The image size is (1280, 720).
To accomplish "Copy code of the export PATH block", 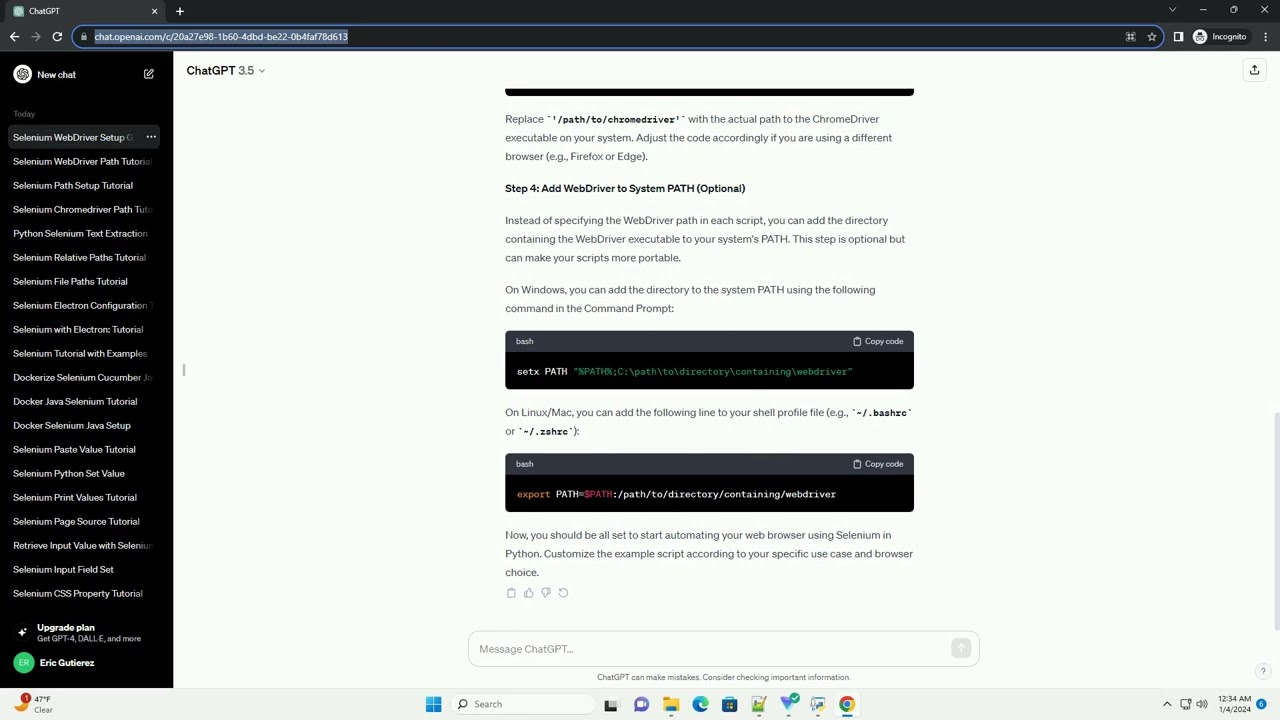I will [x=878, y=464].
